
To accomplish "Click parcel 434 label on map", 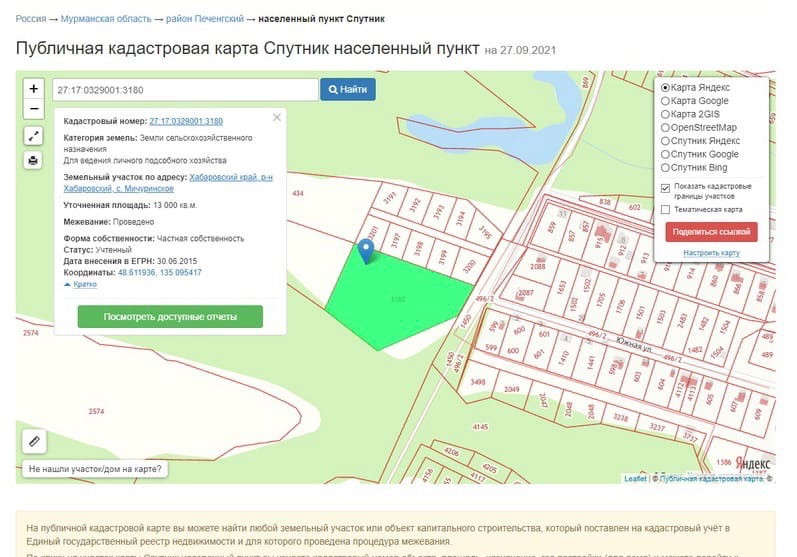I will click(298, 193).
